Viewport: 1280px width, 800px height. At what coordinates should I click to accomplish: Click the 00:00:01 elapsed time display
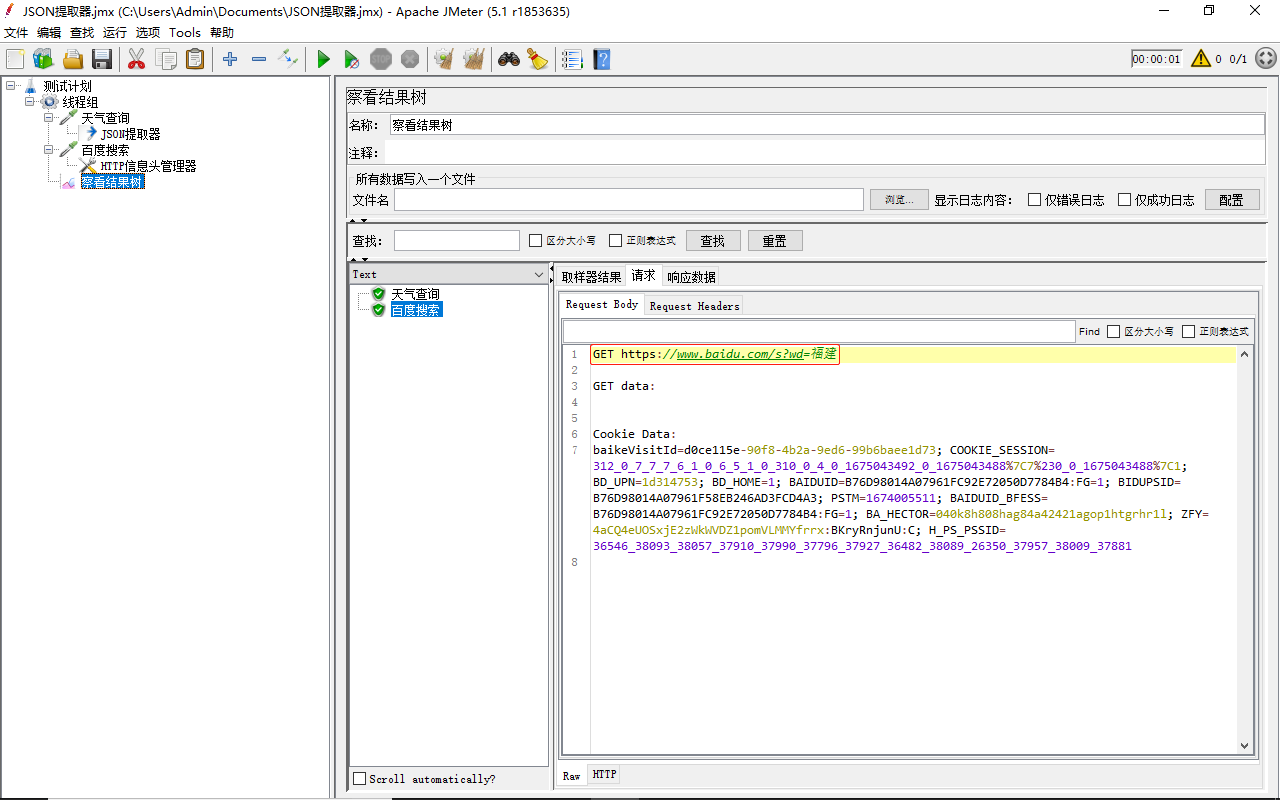coord(1156,59)
